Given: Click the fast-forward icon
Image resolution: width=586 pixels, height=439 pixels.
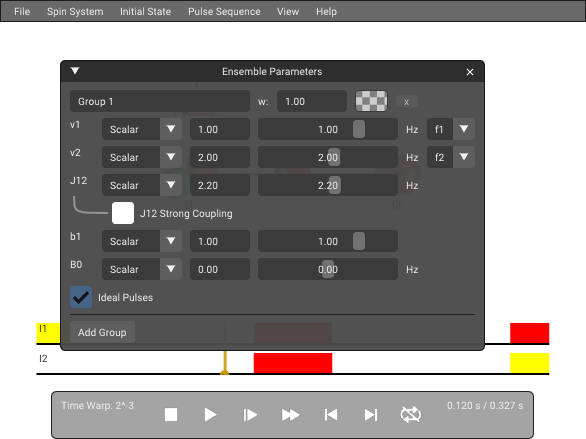Looking at the screenshot, I should pos(290,415).
